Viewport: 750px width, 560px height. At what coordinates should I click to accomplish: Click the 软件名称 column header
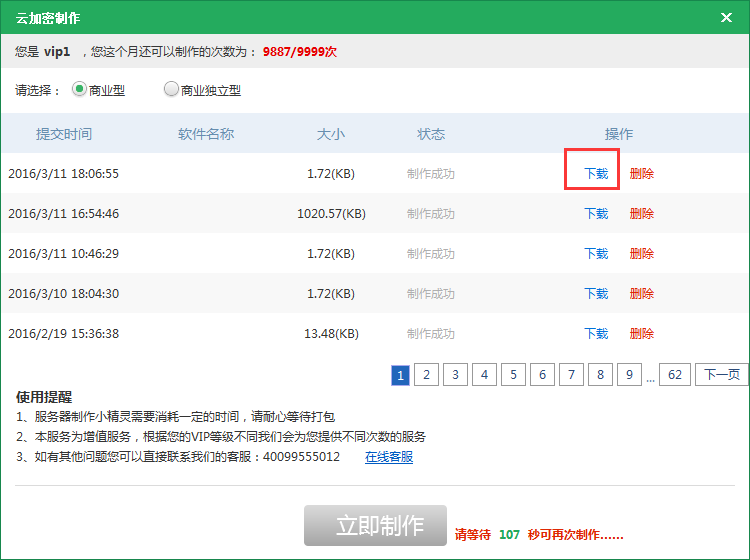coord(206,134)
